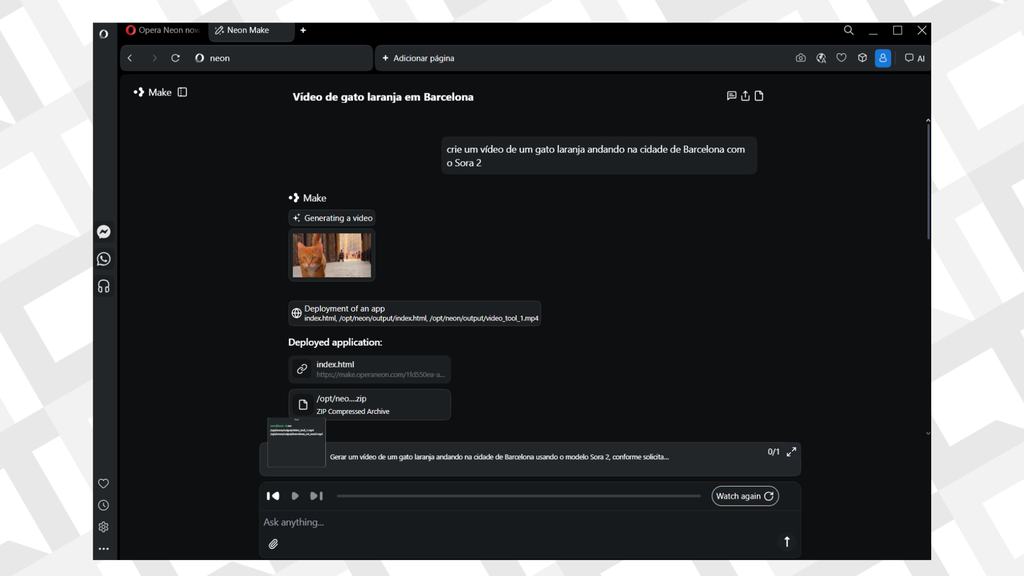Open Messenger in the sidebar
This screenshot has height=576, width=1024.
(104, 232)
